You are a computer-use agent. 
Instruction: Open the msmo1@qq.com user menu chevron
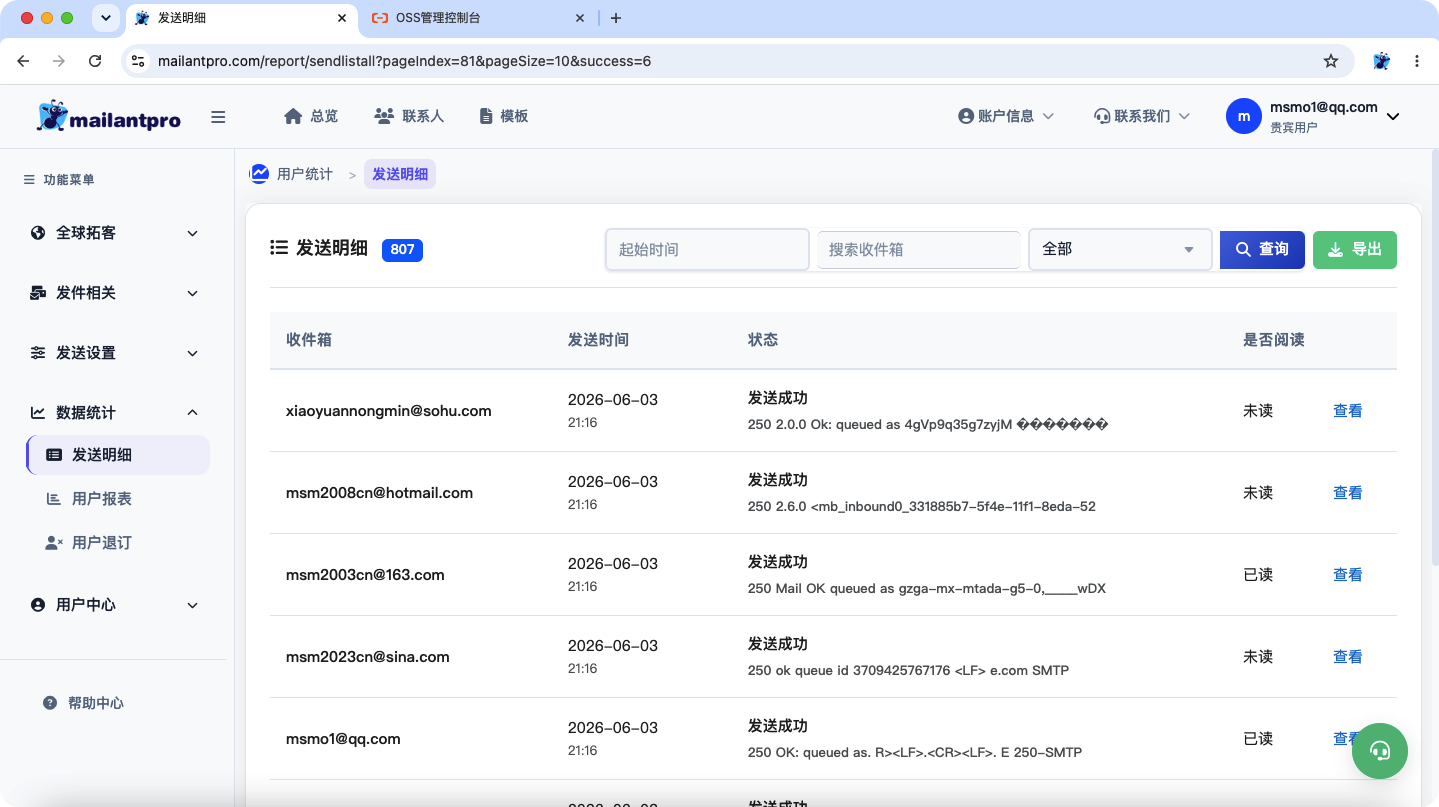tap(1393, 117)
